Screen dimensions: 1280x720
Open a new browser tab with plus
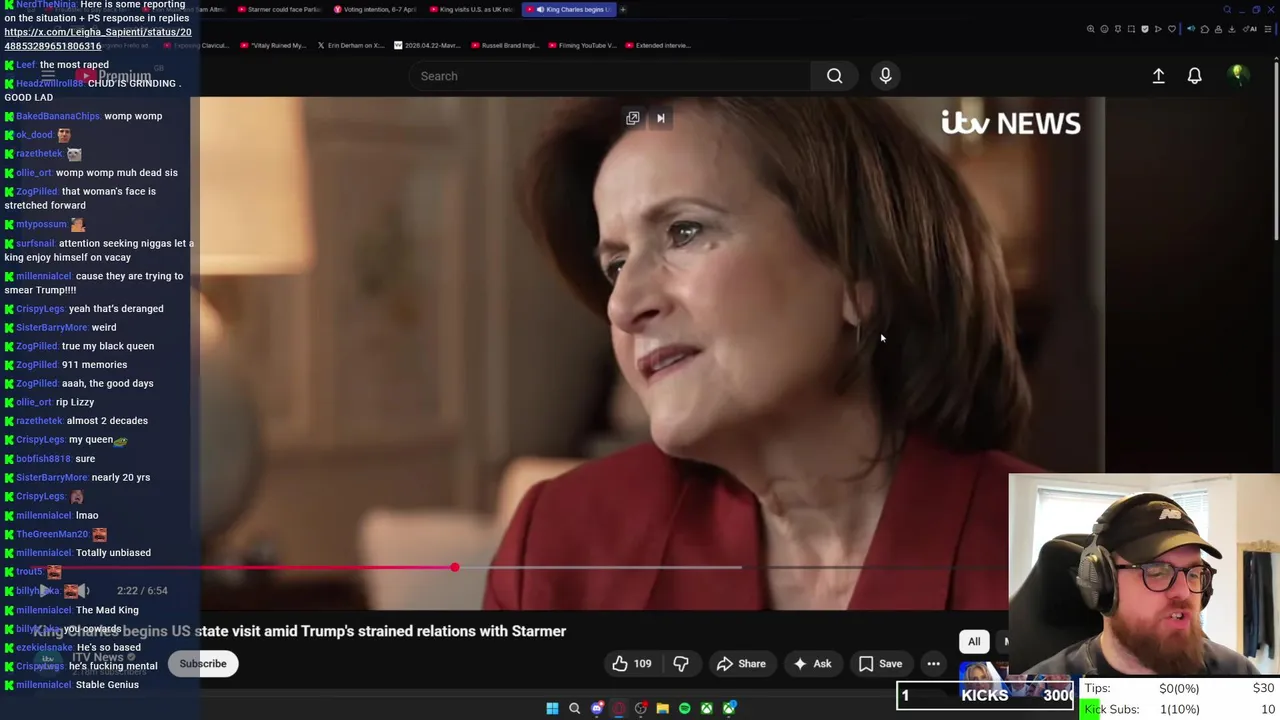pyautogui.click(x=622, y=9)
